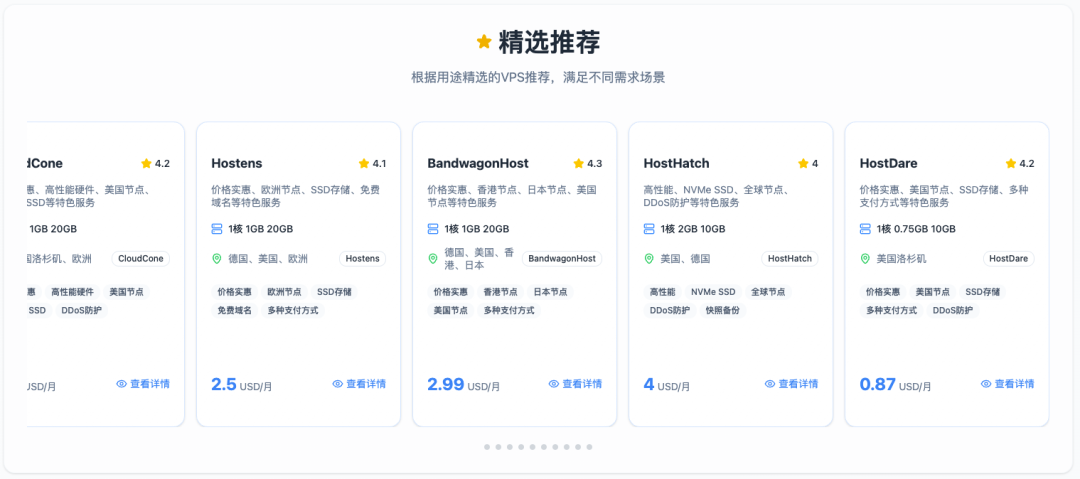Open 查看详情 on the HostDare card
This screenshot has width=1080, height=479.
pos(1007,384)
